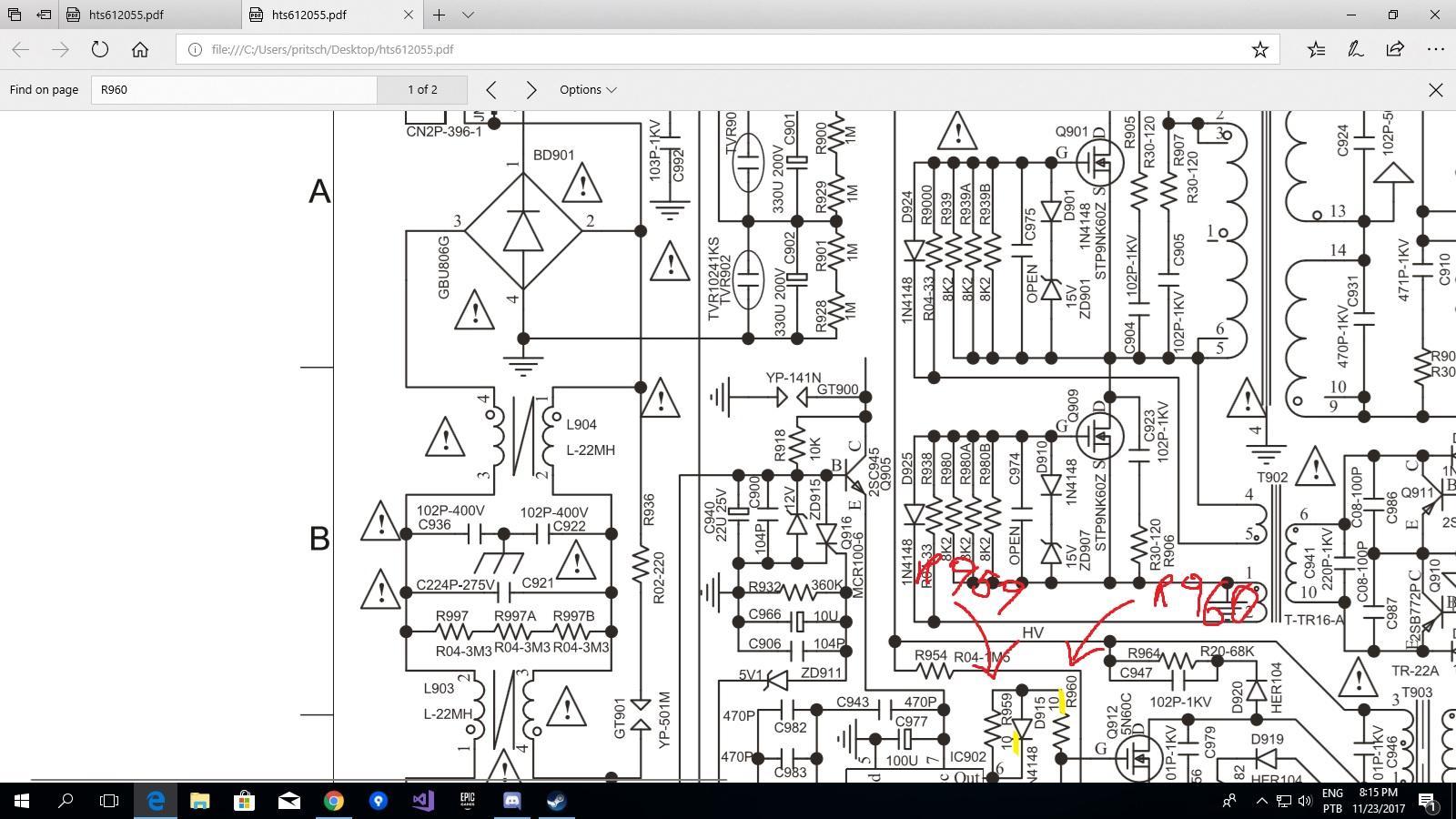
Task: Click the GBU806G rectifier label
Action: [444, 267]
